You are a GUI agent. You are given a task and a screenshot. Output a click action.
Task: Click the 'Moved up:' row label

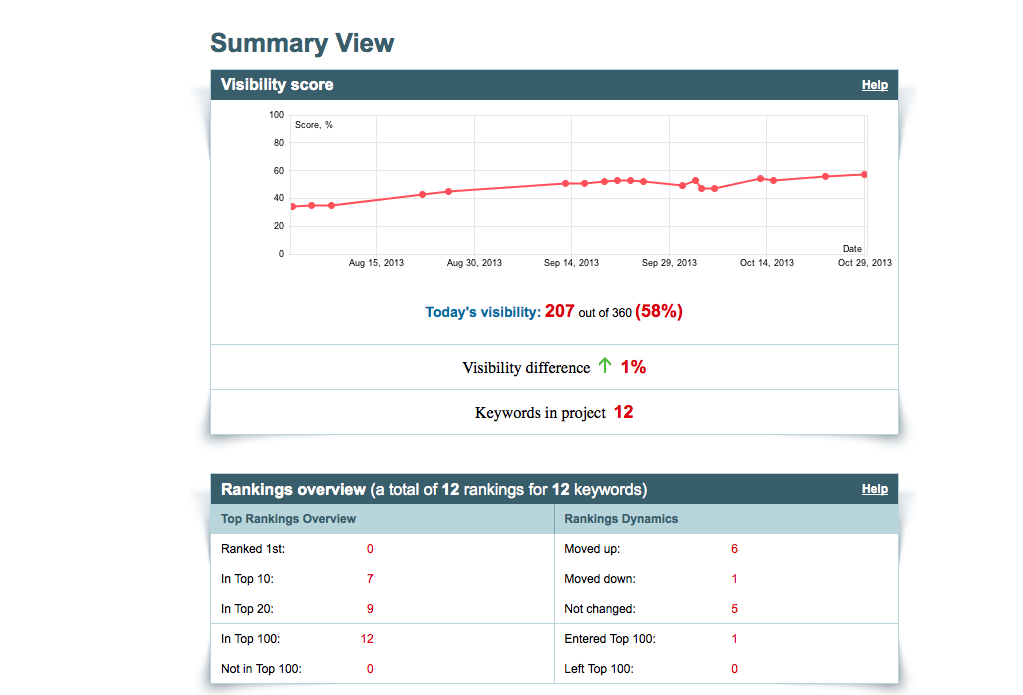pyautogui.click(x=592, y=549)
